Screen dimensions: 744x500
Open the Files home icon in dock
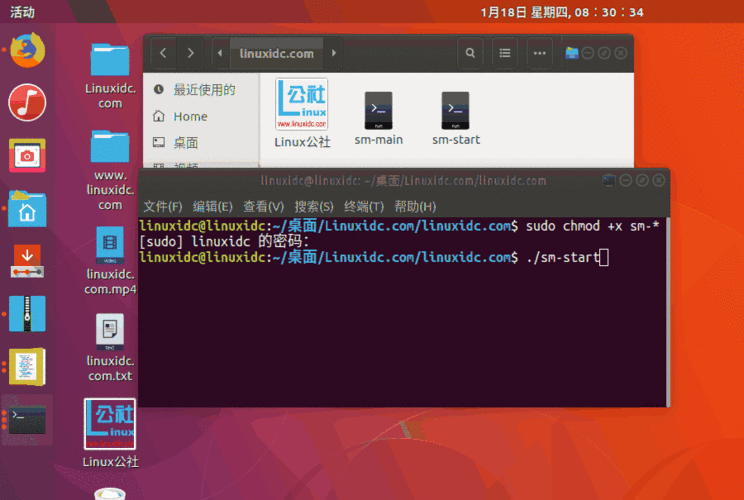point(27,209)
